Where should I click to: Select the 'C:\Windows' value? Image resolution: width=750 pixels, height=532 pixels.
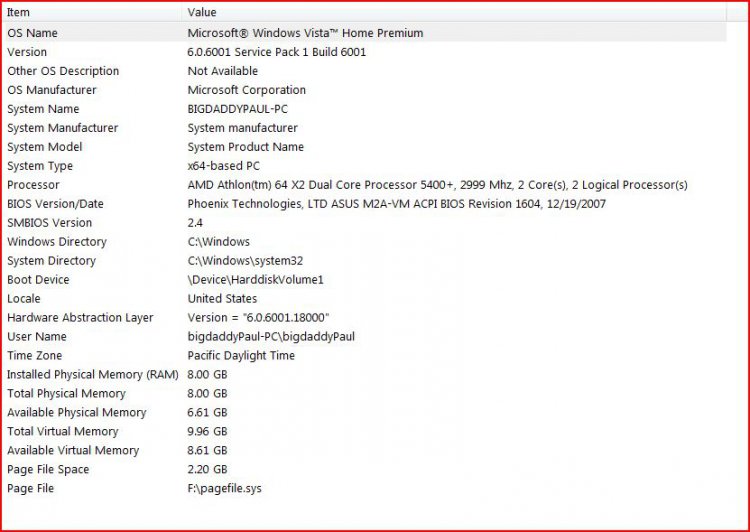click(x=219, y=242)
